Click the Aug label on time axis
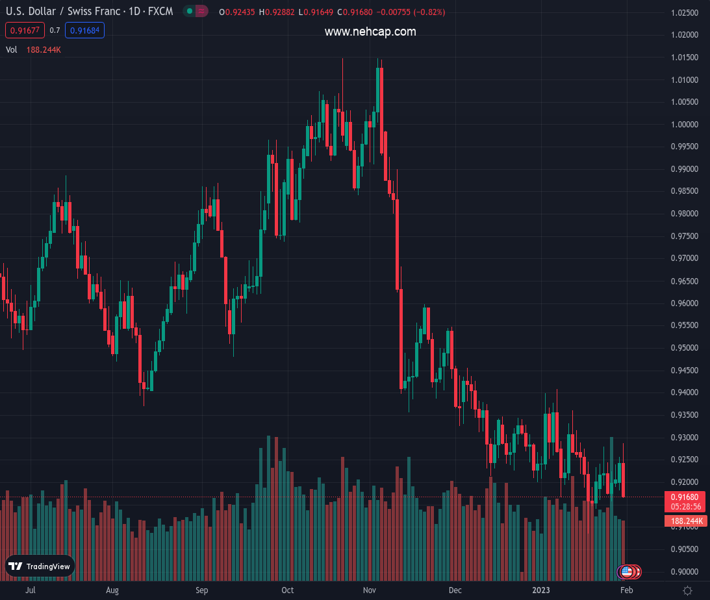 click(112, 591)
